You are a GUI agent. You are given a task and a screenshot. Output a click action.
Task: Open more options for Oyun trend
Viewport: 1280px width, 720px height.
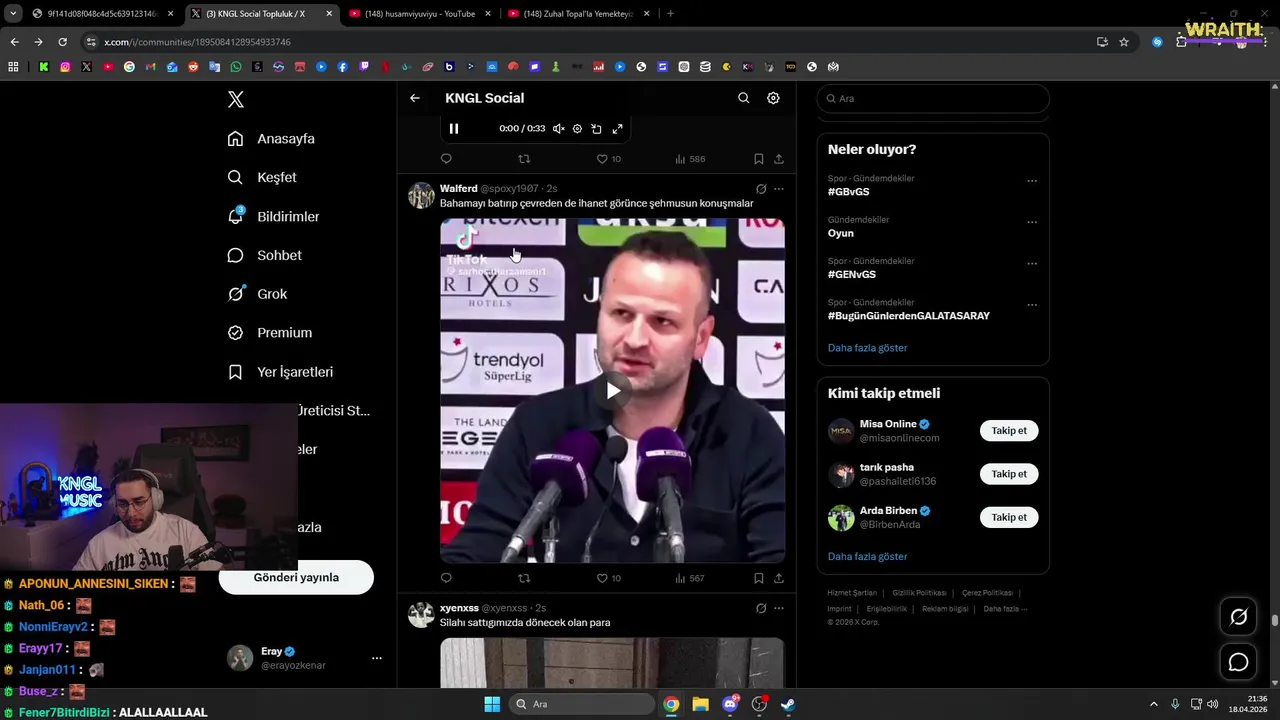[1032, 222]
